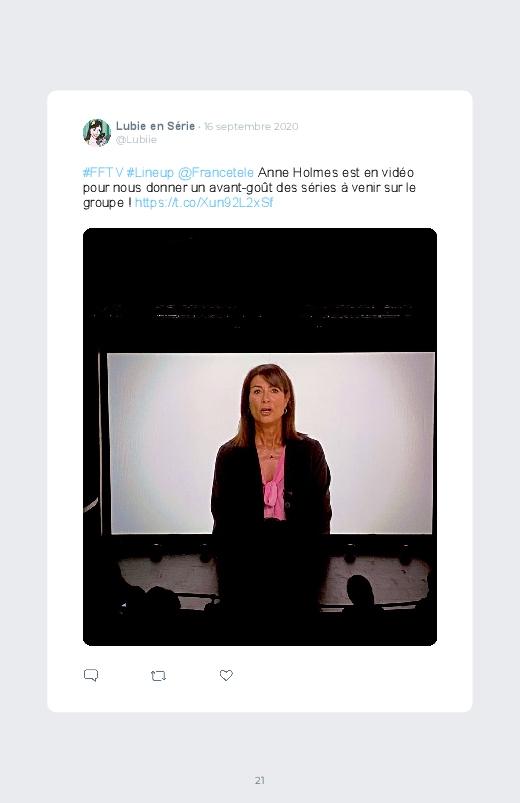Open the #FFTV hashtag
520x803 pixels.
click(103, 173)
